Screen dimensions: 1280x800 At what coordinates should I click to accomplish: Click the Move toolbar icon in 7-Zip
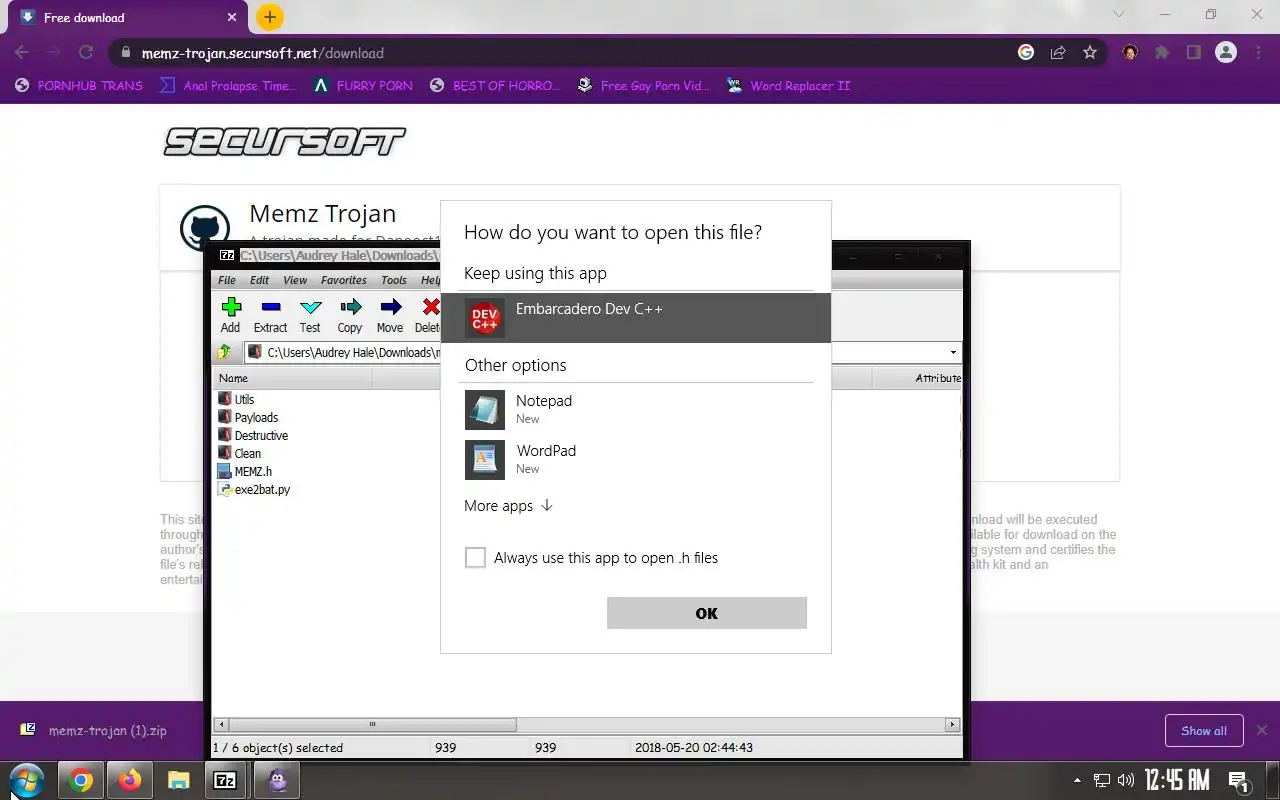click(390, 308)
